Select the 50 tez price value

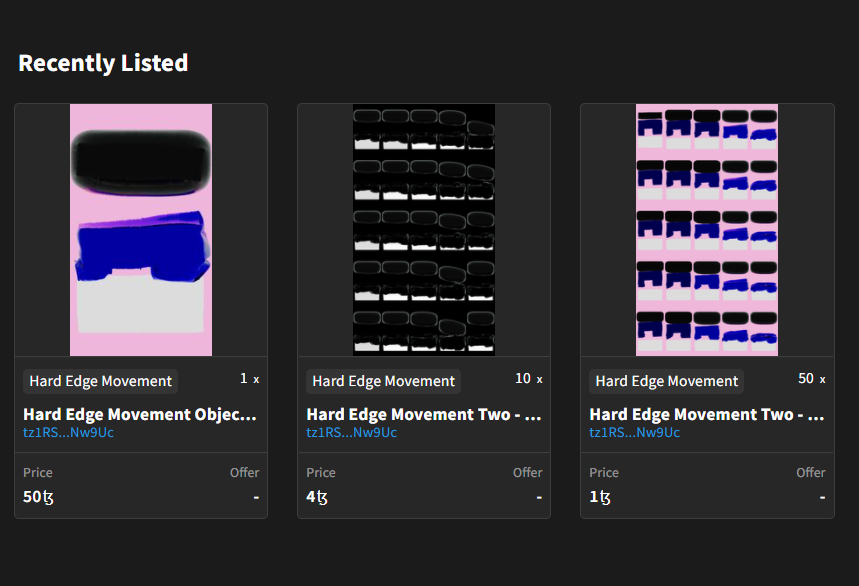38,497
